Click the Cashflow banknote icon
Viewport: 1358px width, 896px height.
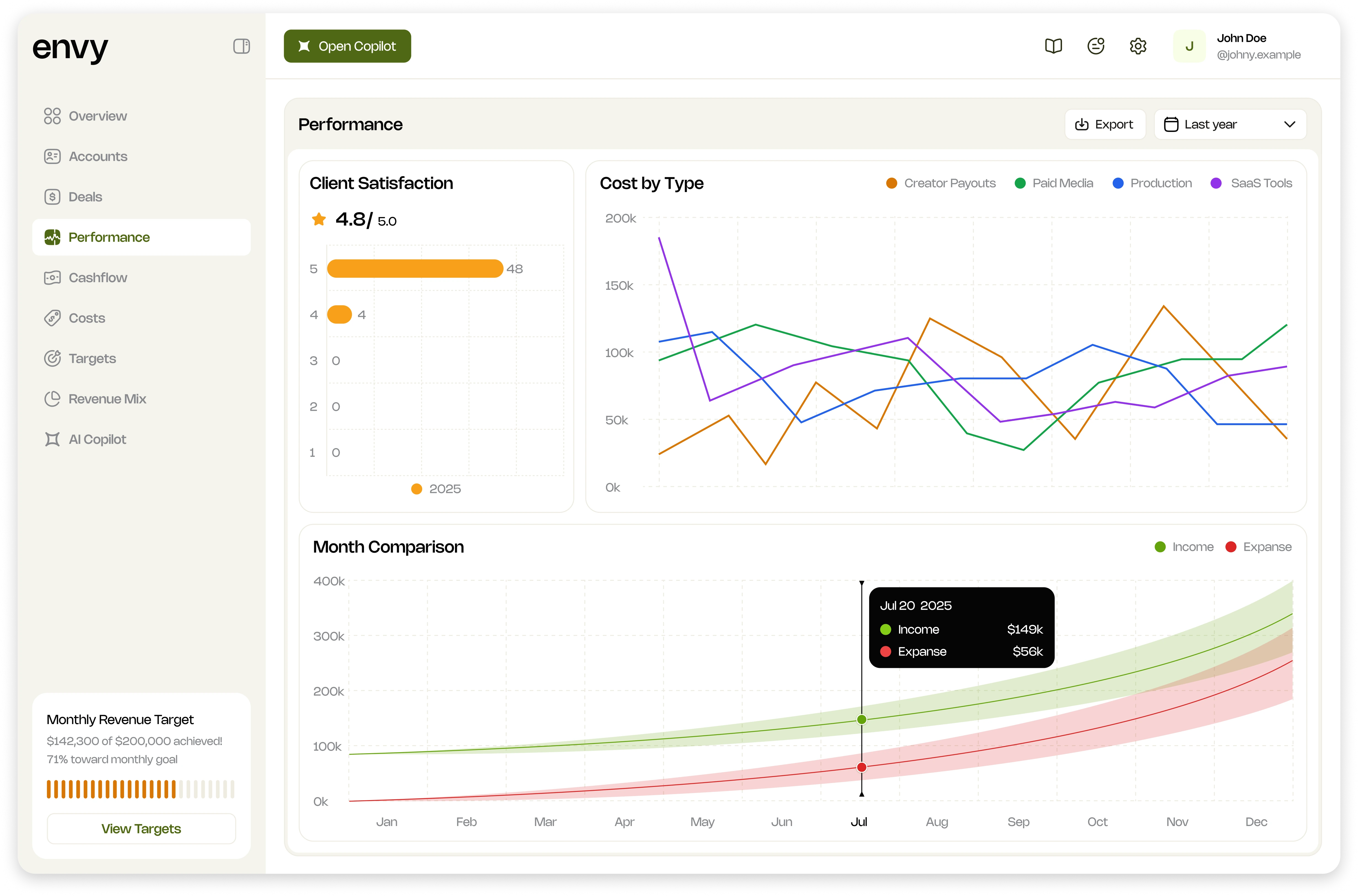point(52,278)
